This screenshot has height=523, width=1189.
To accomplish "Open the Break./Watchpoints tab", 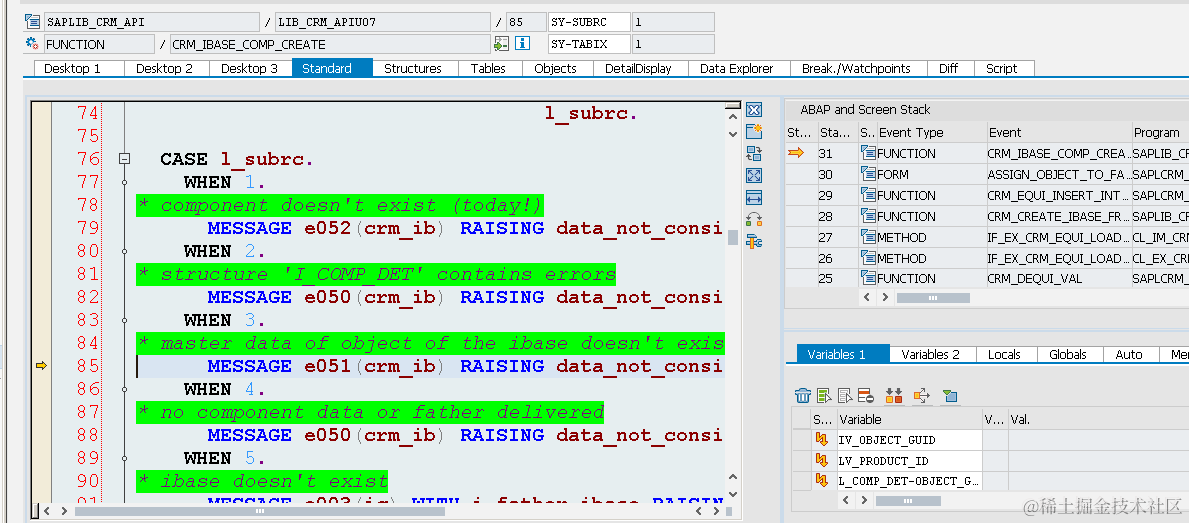I will 856,68.
